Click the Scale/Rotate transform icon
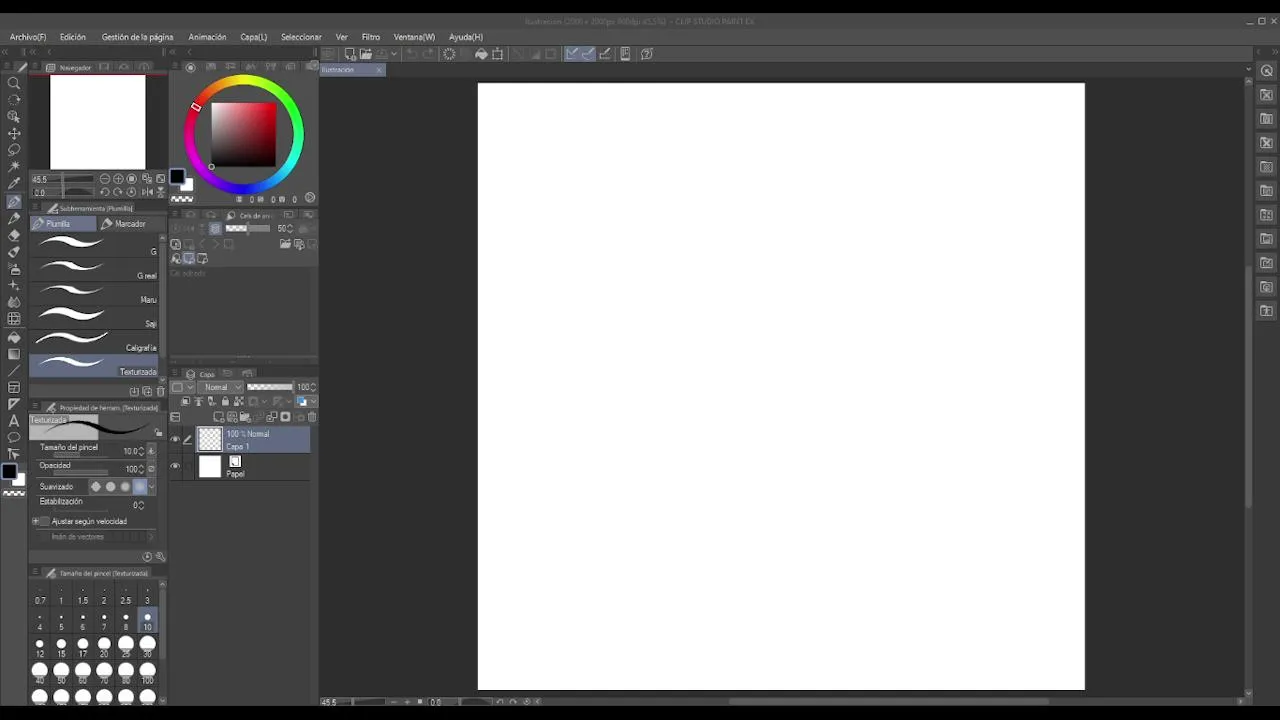Viewport: 1280px width, 720px height. click(x=498, y=54)
